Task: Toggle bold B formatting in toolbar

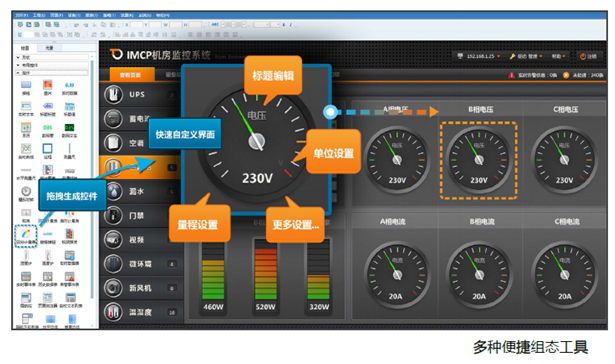Action: (x=284, y=24)
